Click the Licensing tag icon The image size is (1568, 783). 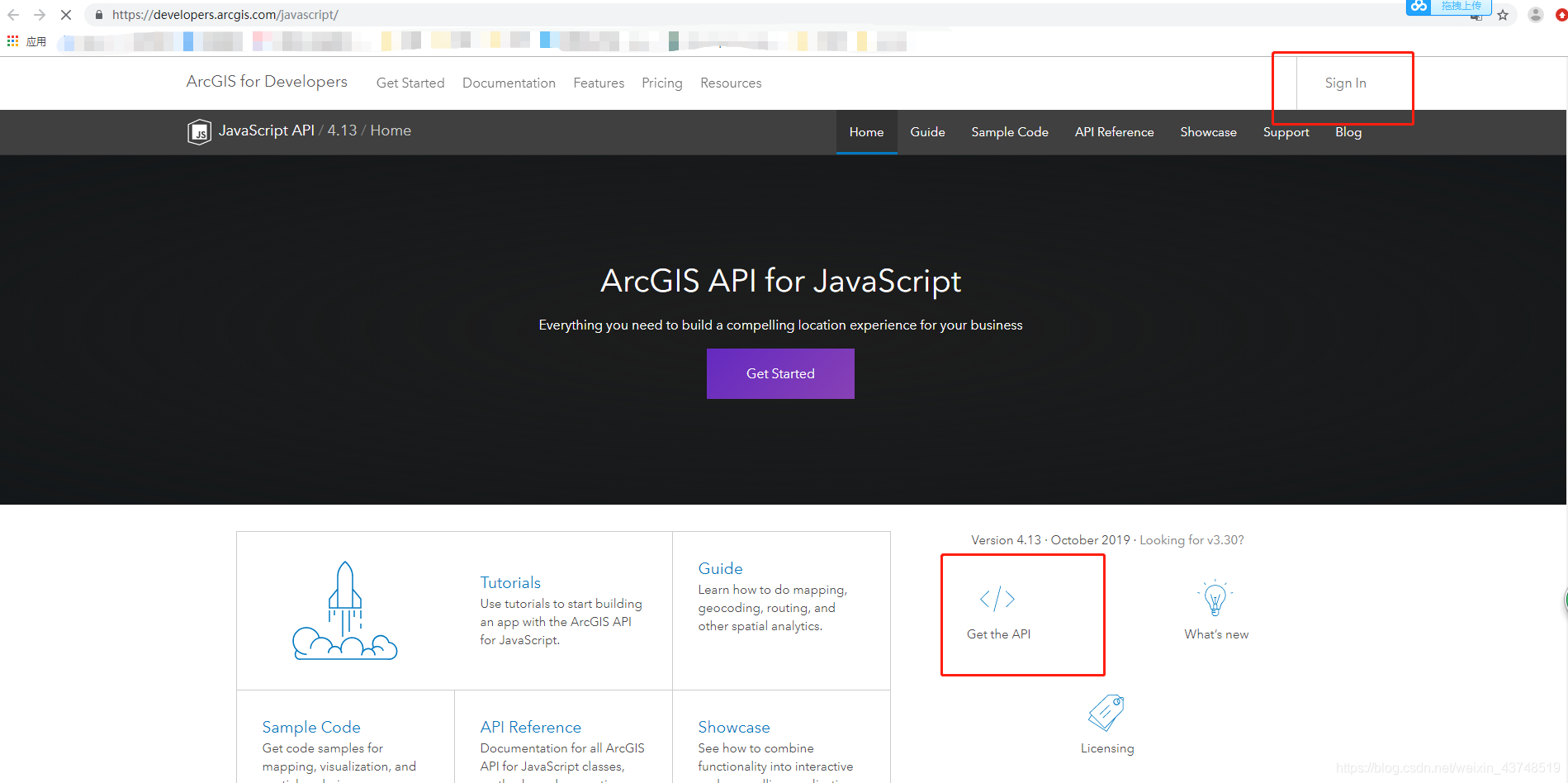click(x=1106, y=713)
